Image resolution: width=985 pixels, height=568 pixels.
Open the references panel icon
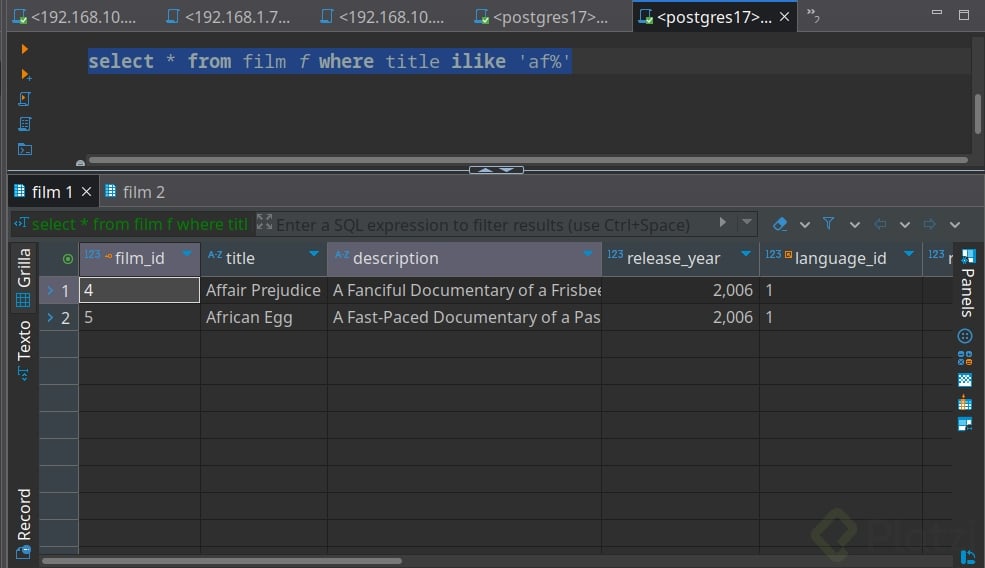point(965,424)
